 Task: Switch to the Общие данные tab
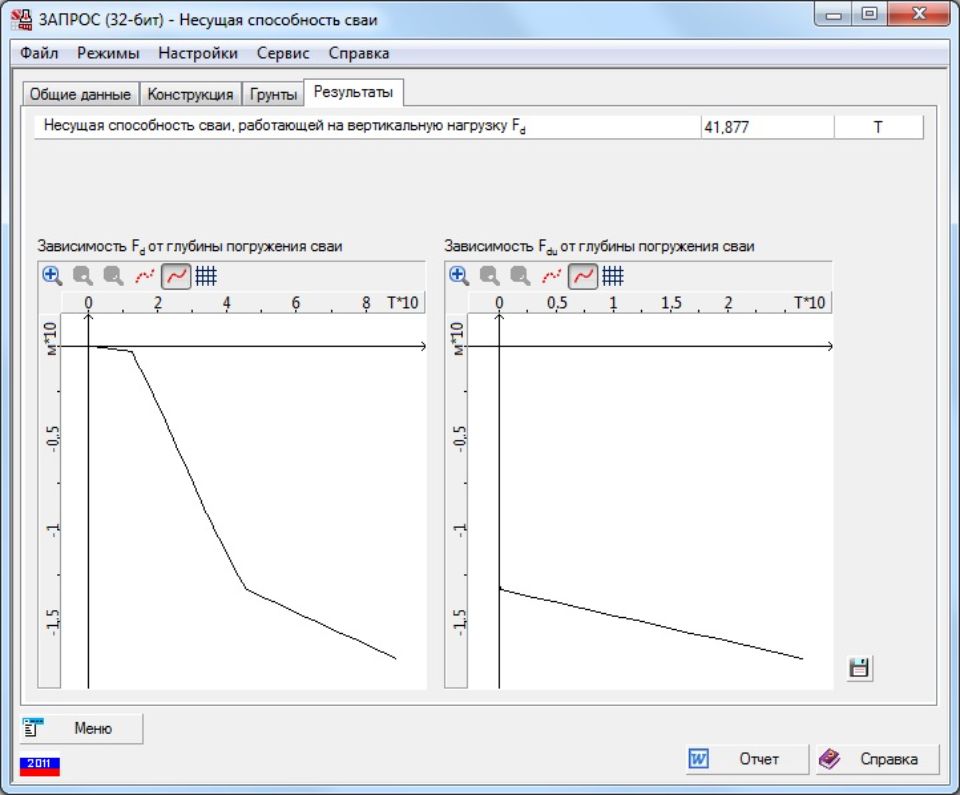click(x=80, y=95)
